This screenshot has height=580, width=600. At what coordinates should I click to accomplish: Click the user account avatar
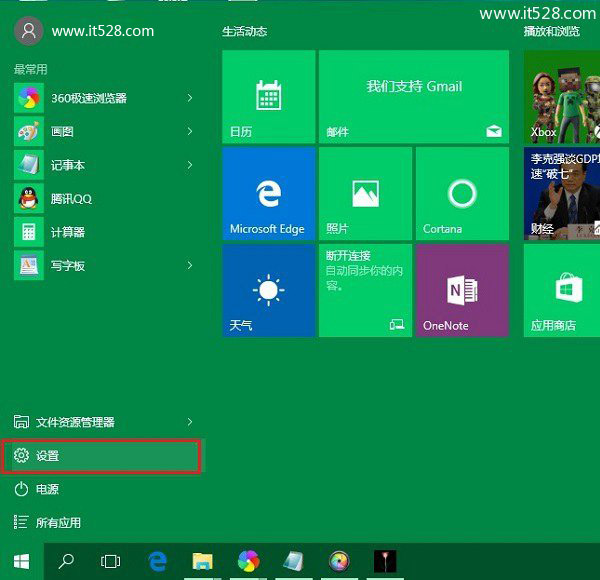pos(29,31)
